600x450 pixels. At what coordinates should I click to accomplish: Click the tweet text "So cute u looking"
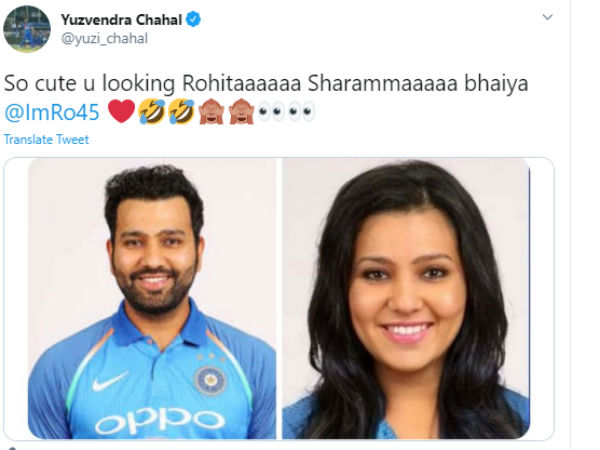click(x=90, y=83)
